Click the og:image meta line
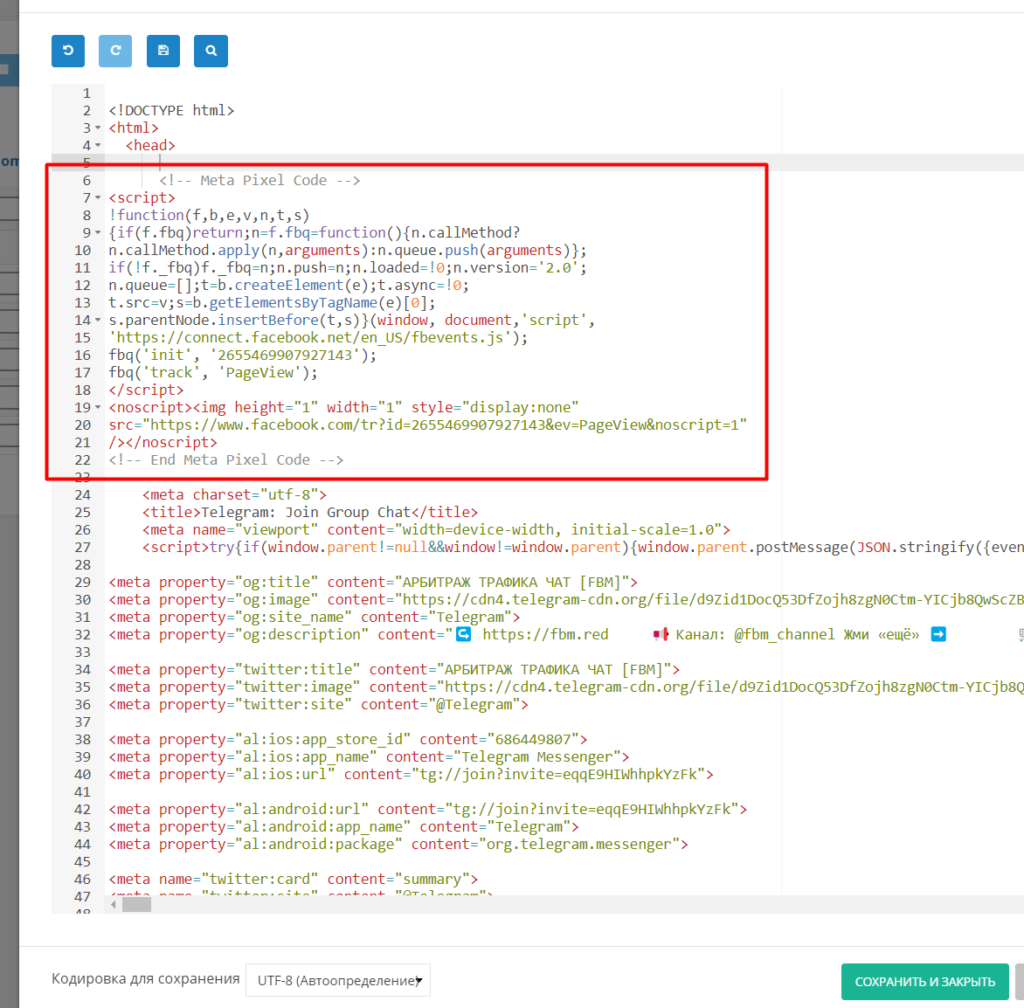Screen dimensions: 1024x1008 (x=566, y=599)
